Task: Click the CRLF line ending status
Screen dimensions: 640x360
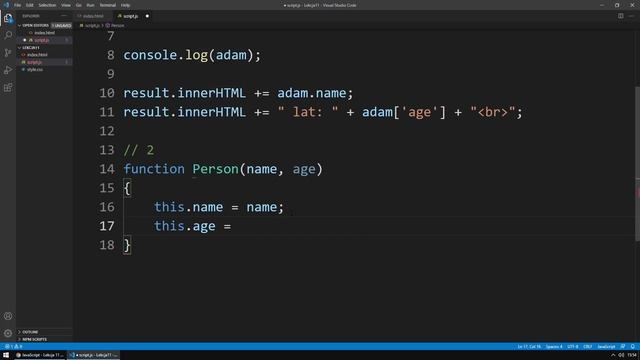Action: click(587, 347)
